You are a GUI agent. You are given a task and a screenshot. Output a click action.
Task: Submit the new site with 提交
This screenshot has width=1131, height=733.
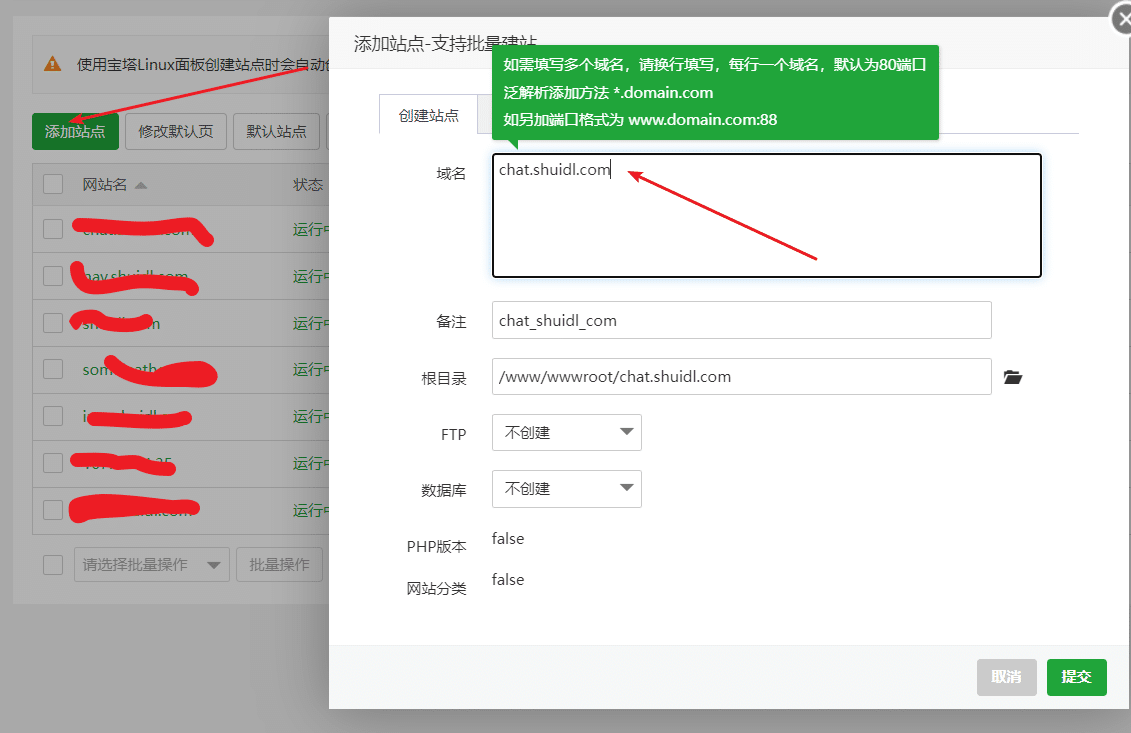(1076, 677)
